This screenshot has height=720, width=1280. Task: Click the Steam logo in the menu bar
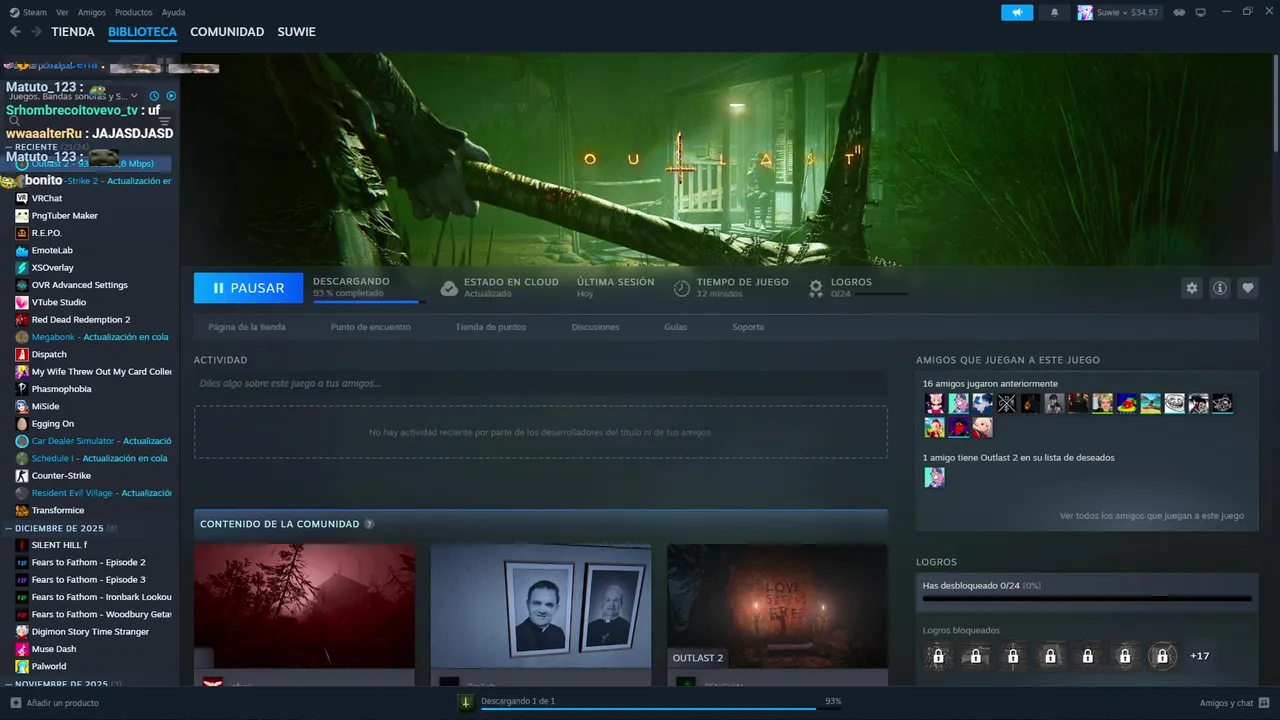click(14, 12)
